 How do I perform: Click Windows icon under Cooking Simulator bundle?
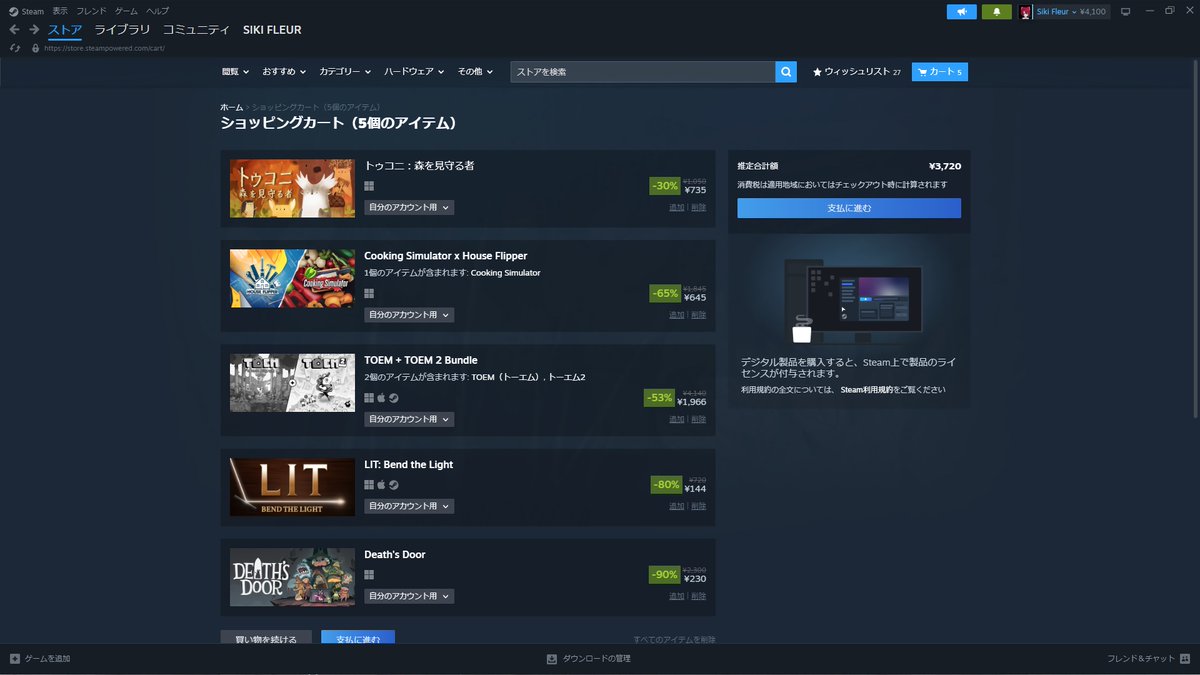point(369,293)
